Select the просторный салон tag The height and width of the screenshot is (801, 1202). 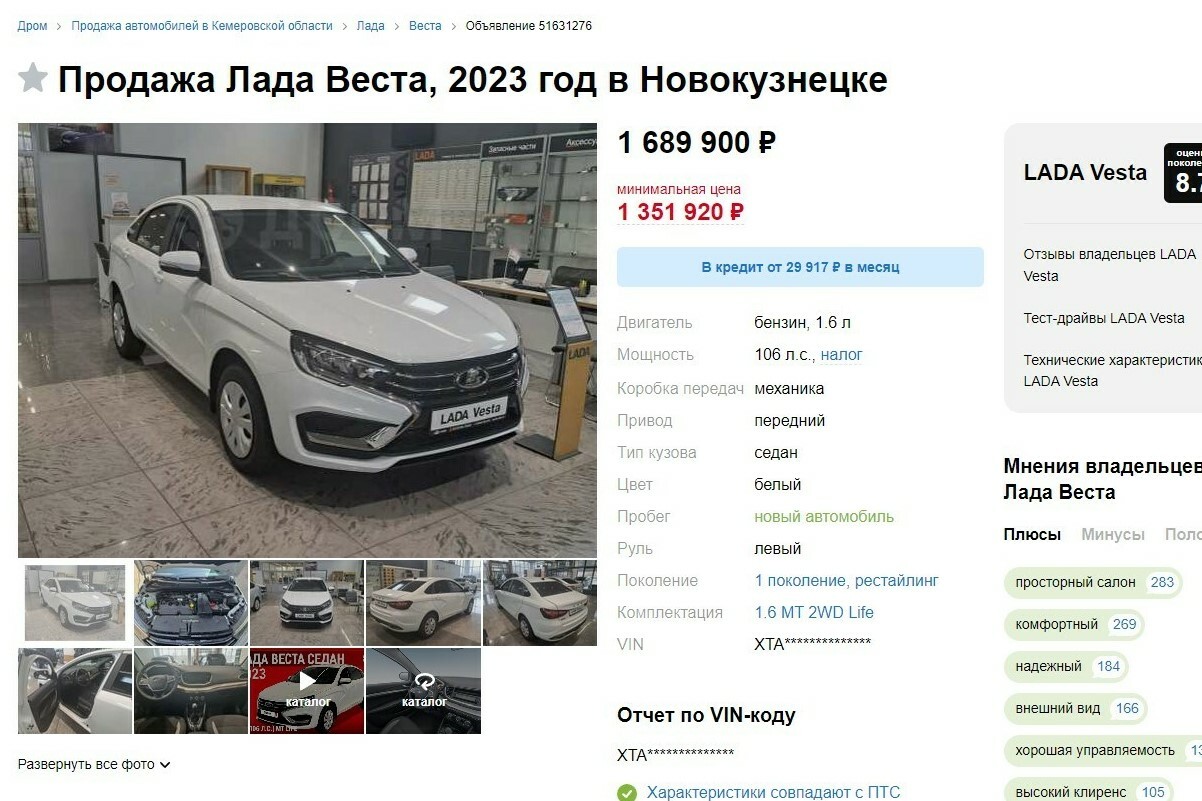coord(1092,582)
